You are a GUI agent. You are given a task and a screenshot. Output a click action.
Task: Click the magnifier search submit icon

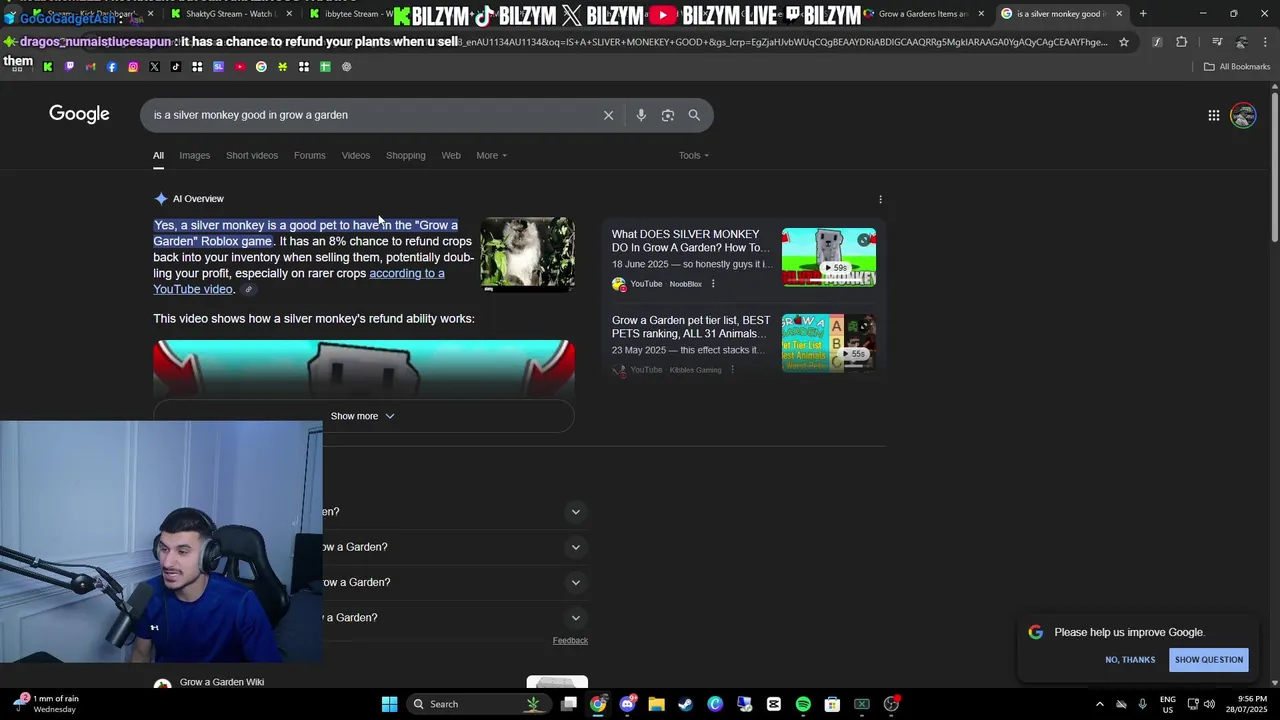(694, 115)
